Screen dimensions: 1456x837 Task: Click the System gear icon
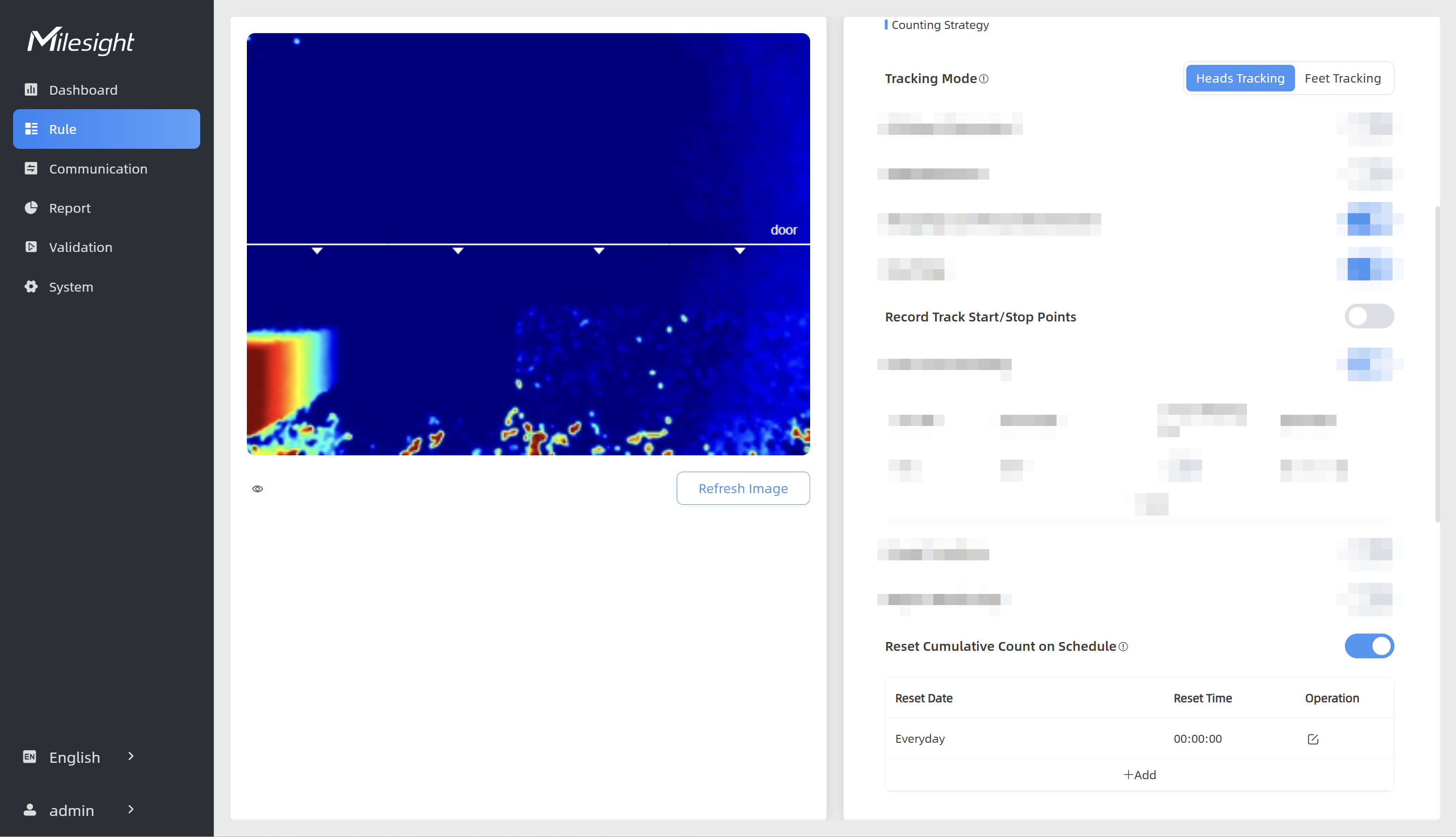coord(31,286)
